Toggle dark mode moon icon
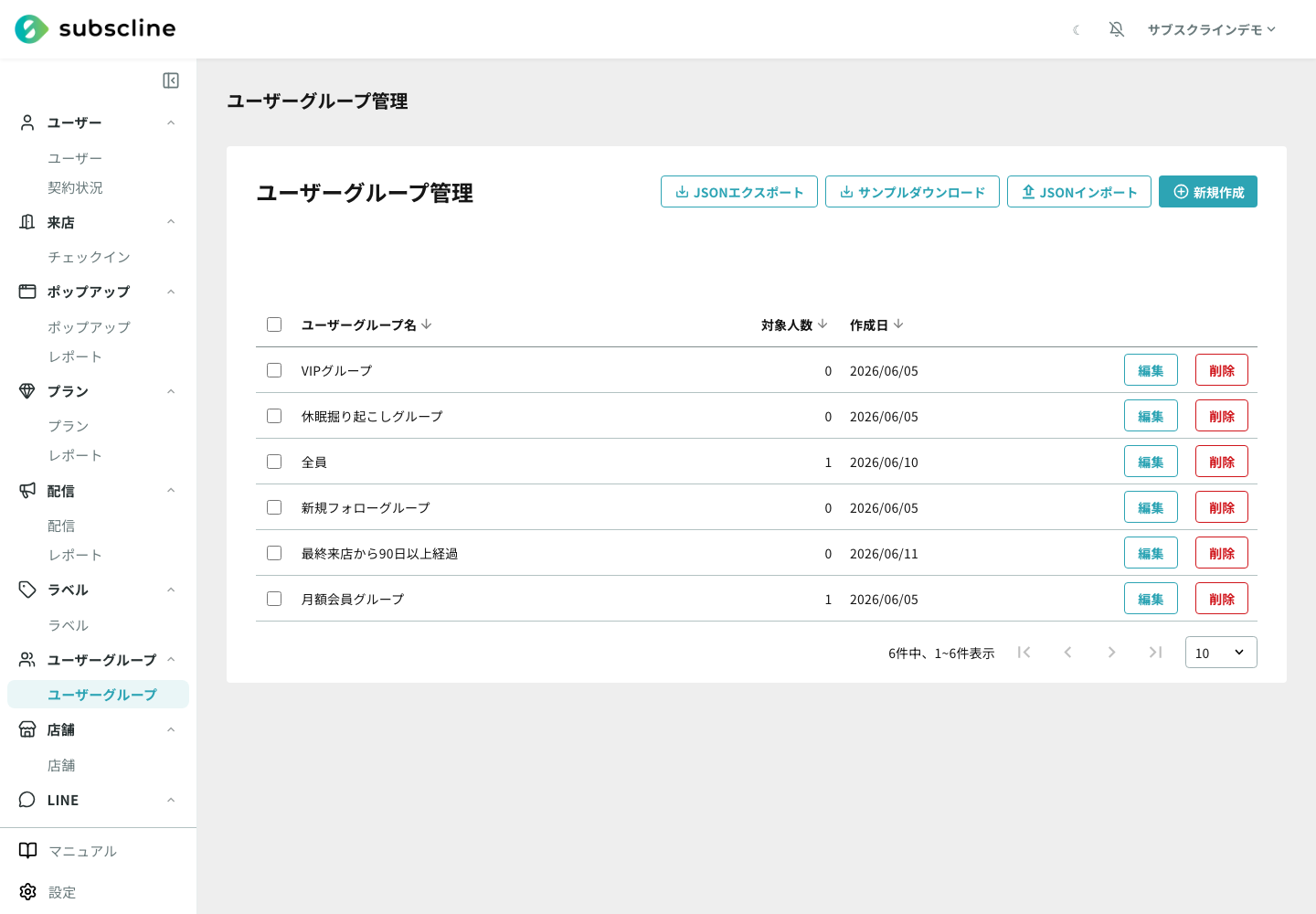Image resolution: width=1316 pixels, height=914 pixels. pos(1077,30)
